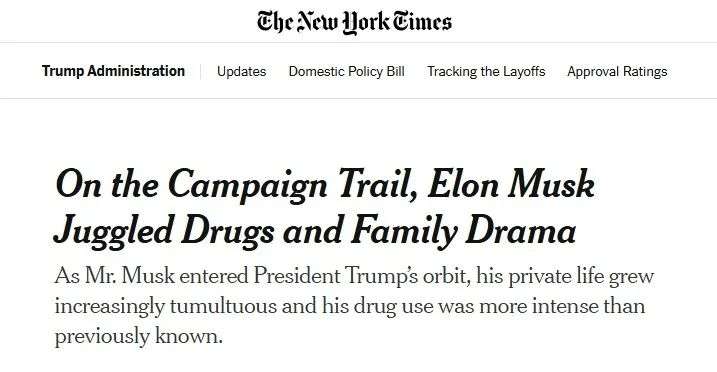Click "Juggled Drugs" in the headline
This screenshot has height=372, width=717.
164,232
